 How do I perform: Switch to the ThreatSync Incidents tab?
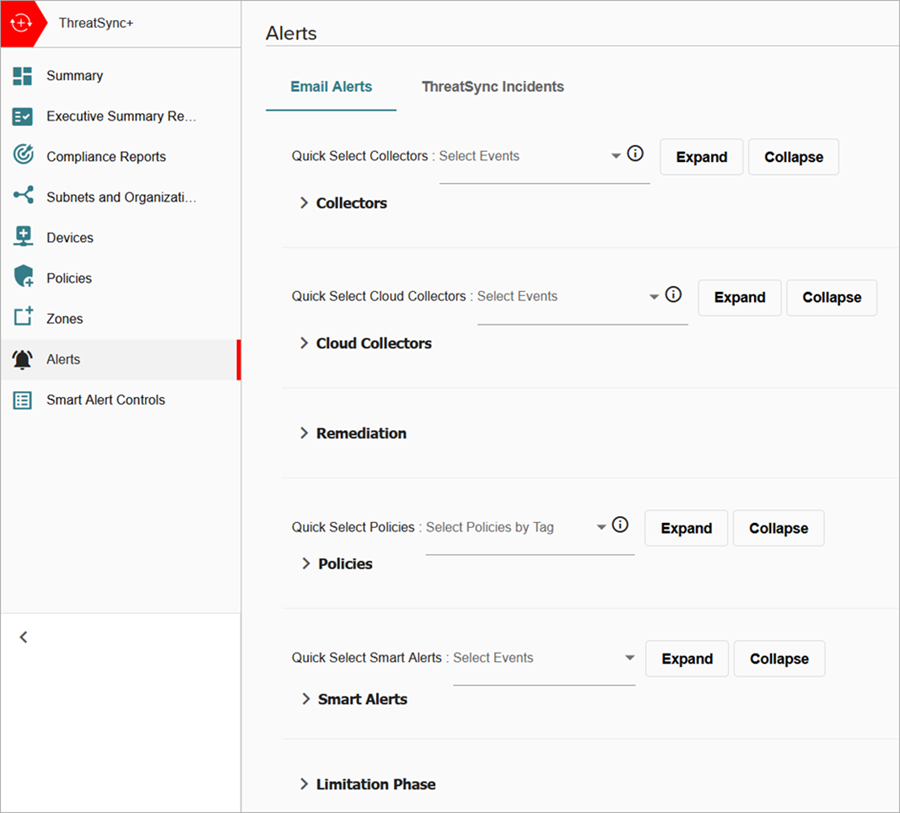point(492,87)
